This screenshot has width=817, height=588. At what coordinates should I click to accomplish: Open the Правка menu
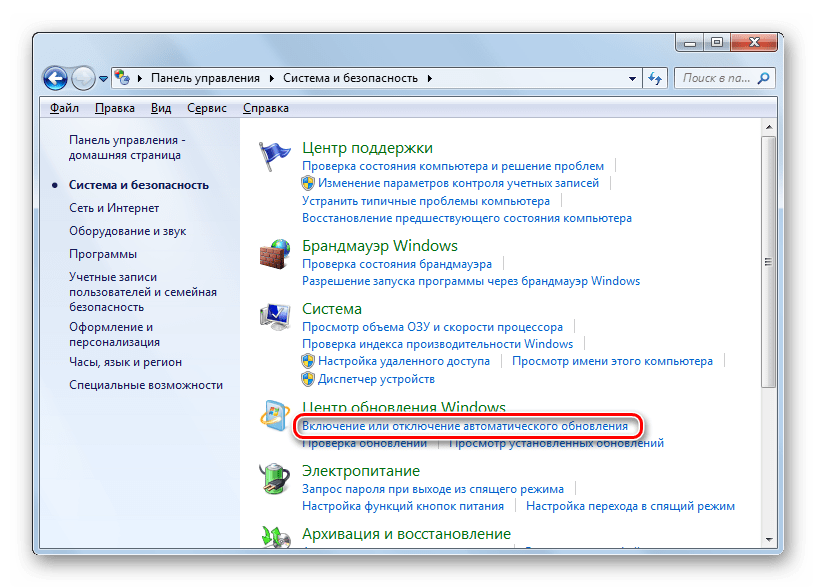[x=115, y=108]
